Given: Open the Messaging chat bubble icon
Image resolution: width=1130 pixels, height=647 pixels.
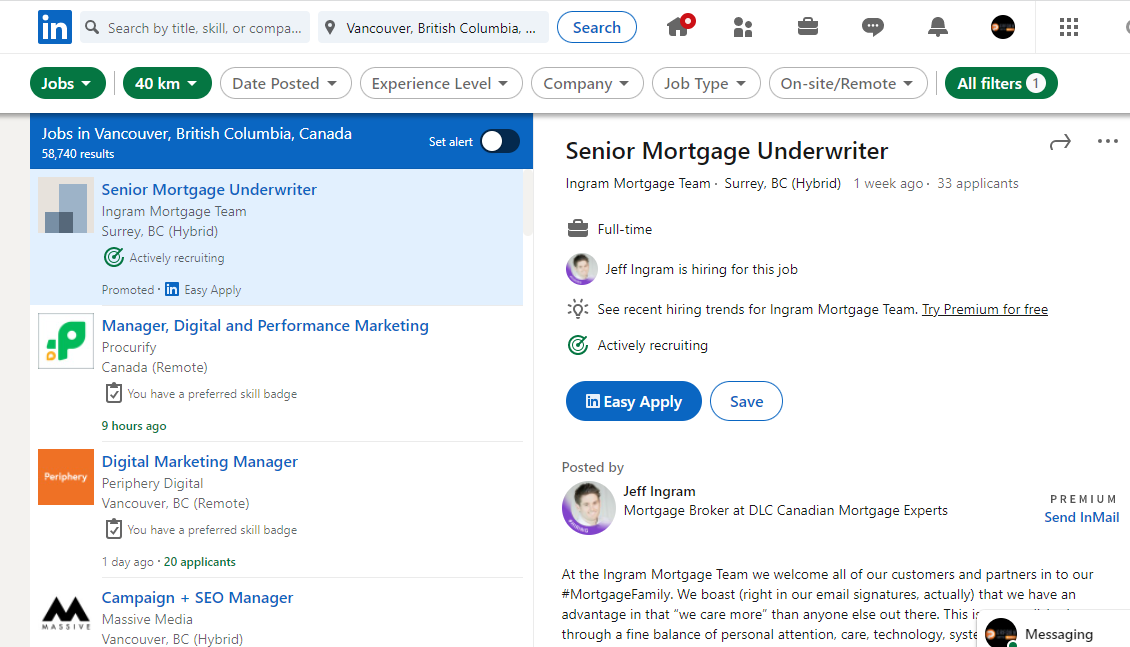Looking at the screenshot, I should pos(873,27).
